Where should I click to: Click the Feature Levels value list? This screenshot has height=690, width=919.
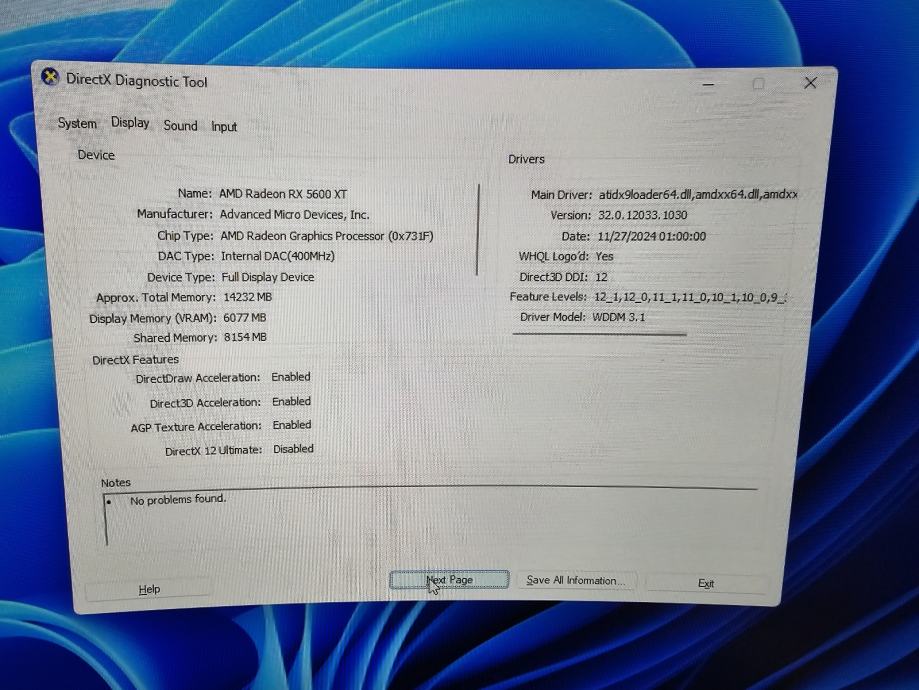coord(690,297)
